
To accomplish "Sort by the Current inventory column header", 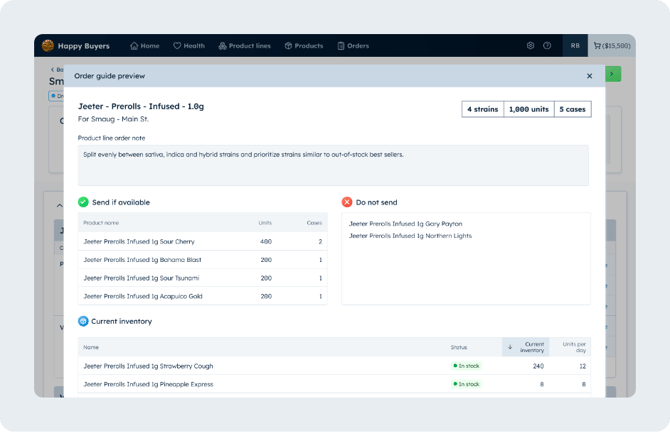I will click(526, 347).
